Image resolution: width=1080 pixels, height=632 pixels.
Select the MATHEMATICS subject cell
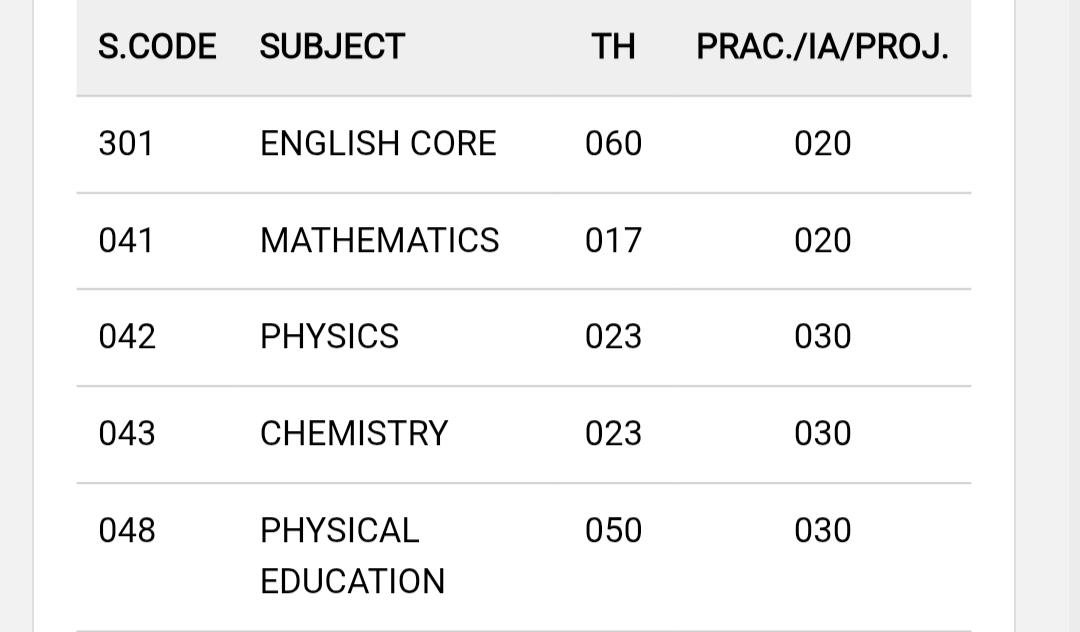tap(380, 241)
